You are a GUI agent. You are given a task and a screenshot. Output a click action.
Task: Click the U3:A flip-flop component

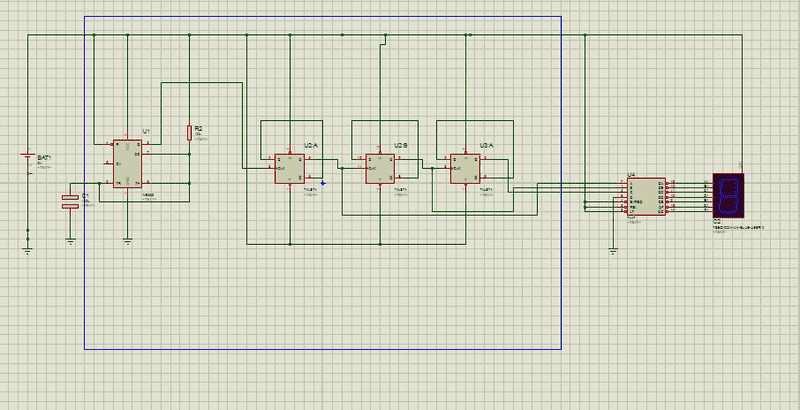click(464, 168)
